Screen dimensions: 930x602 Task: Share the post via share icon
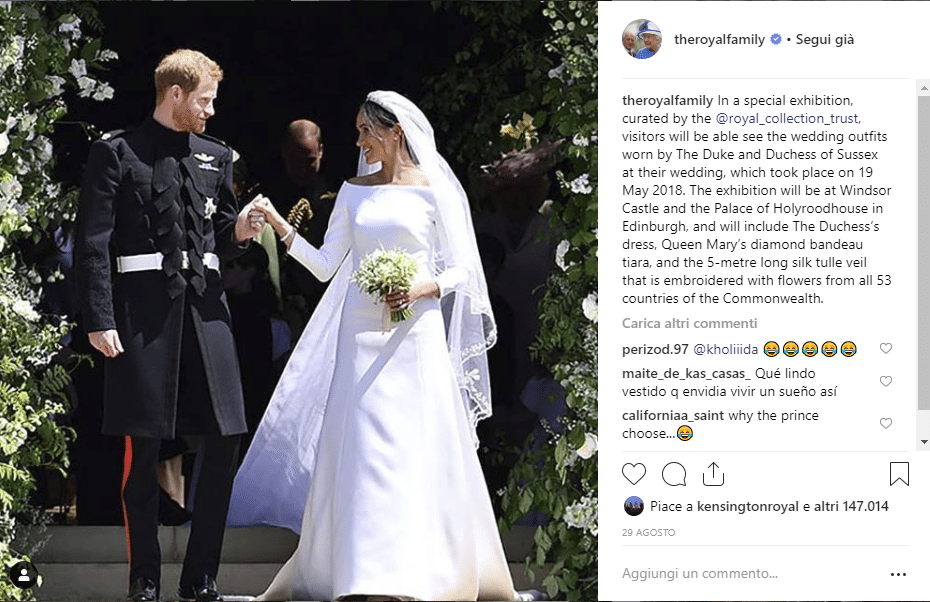[713, 474]
